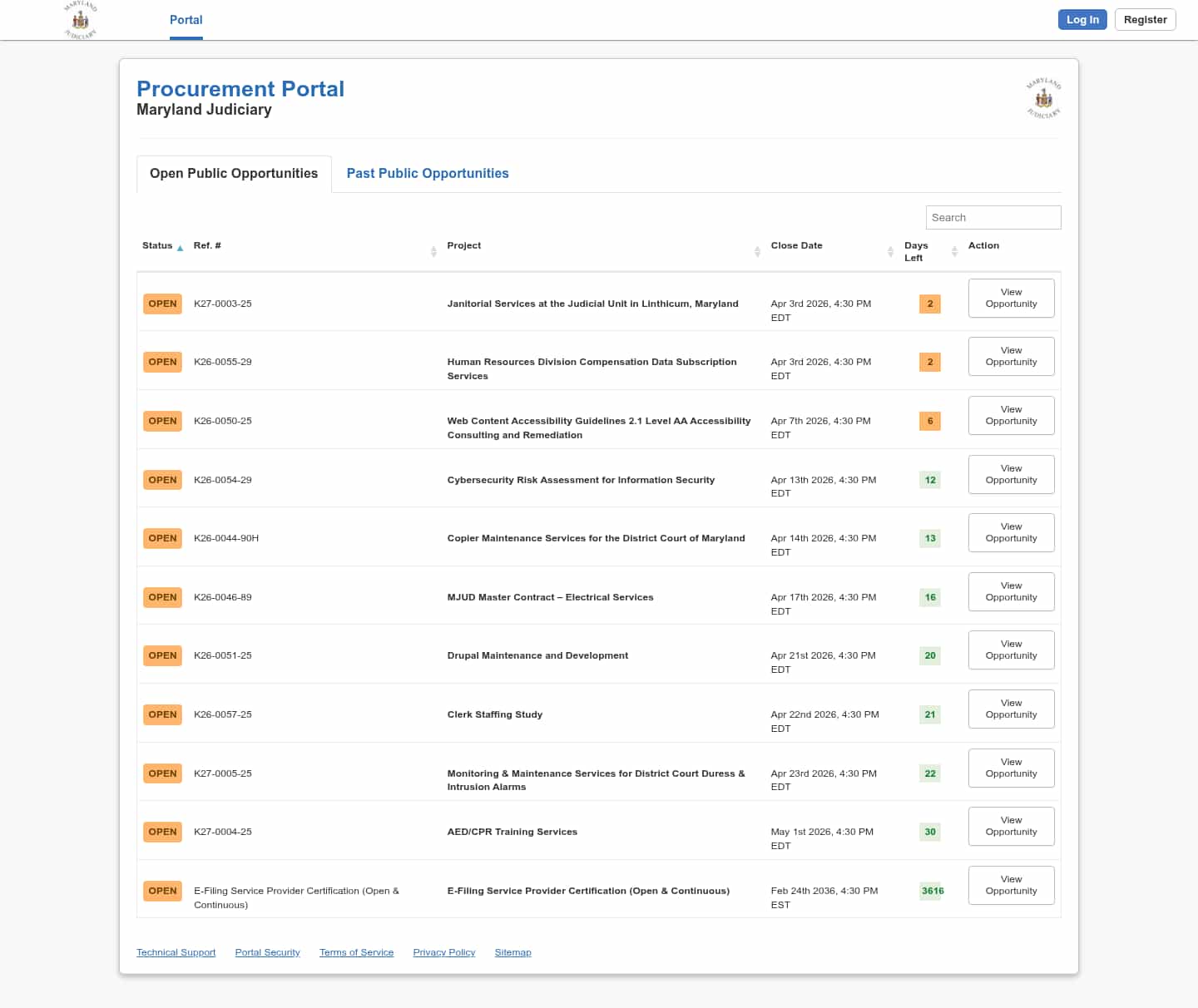View opportunity for Cybersecurity Risk Assessment

click(x=1011, y=474)
